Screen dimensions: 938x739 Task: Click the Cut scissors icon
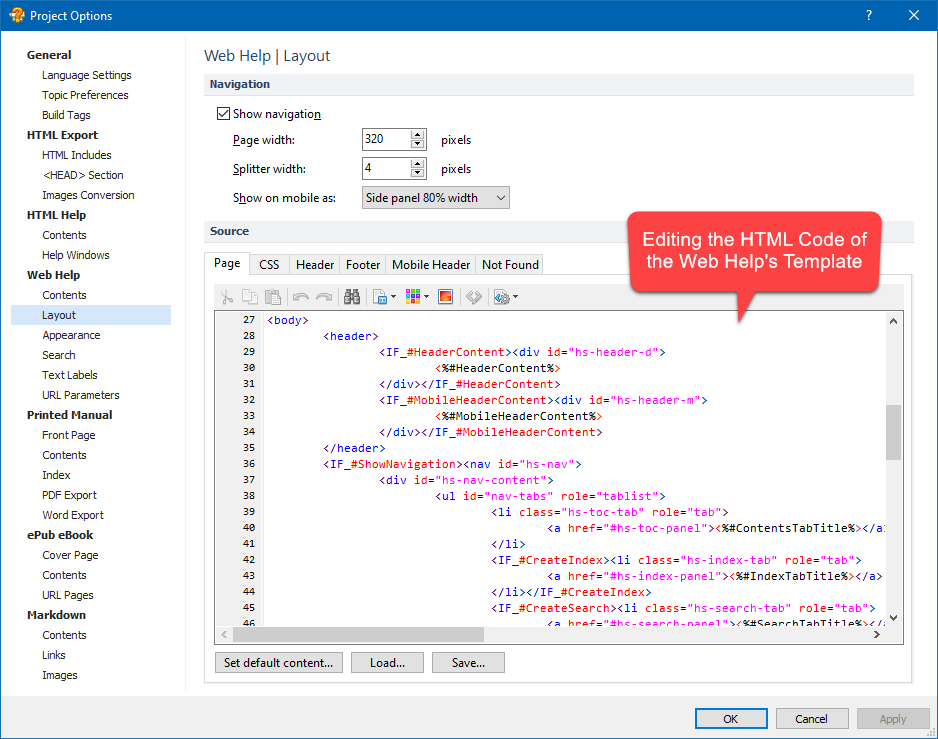(227, 297)
